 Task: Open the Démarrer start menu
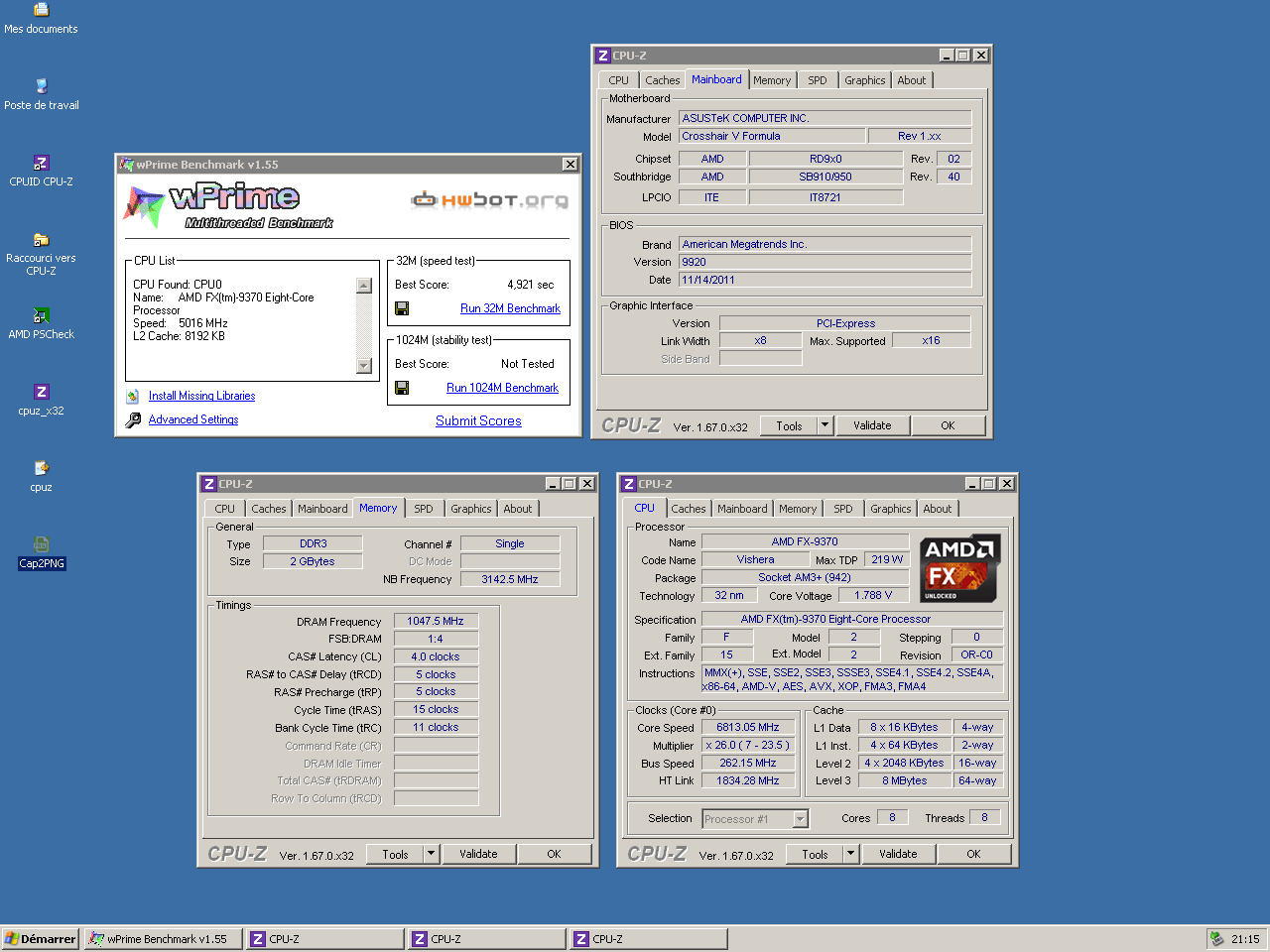(x=41, y=938)
